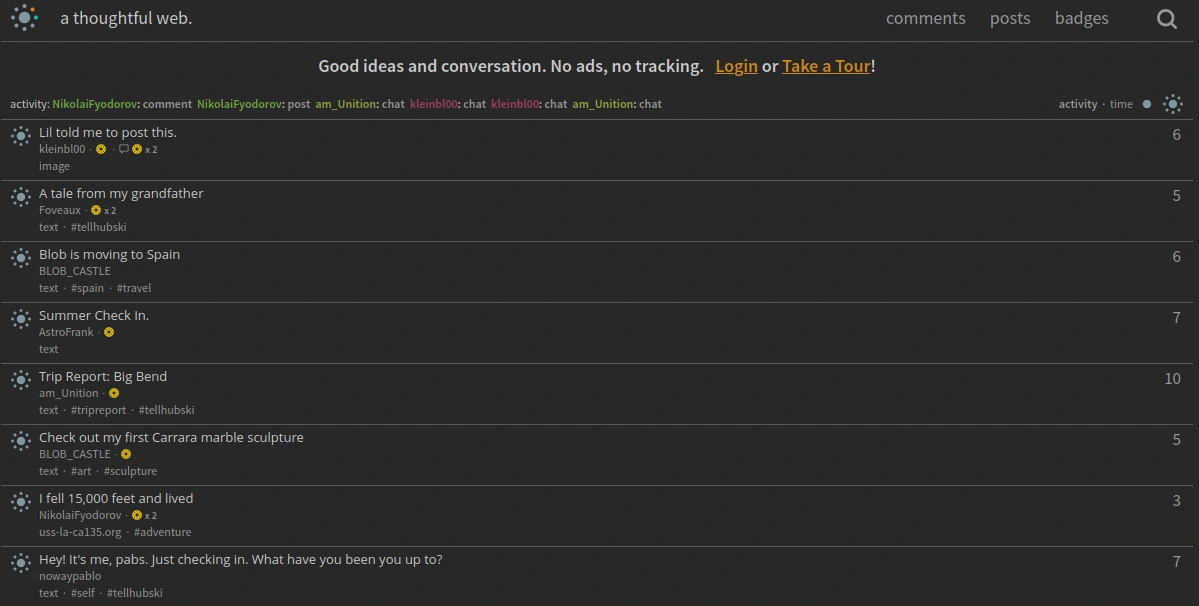The width and height of the screenshot is (1199, 606).
Task: Click share wheel beside 'Lil told me to post this'
Action: [x=21, y=136]
